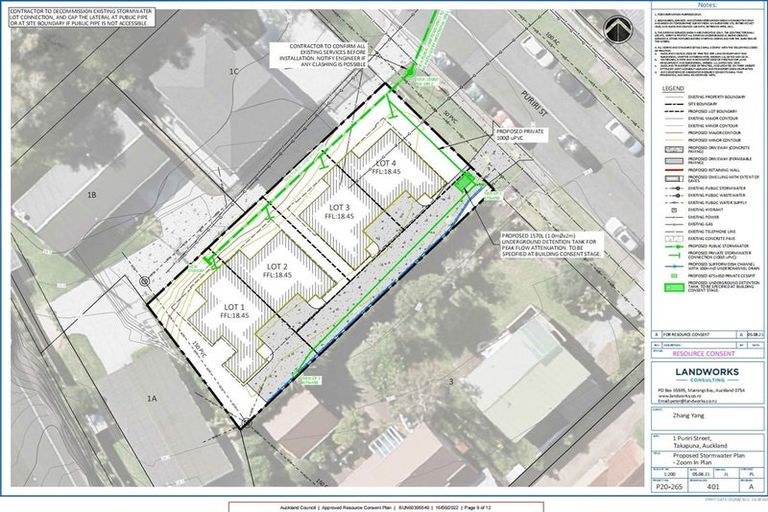Click the circular survey mark at left boundary
The width and height of the screenshot is (768, 512).
[x=145, y=281]
